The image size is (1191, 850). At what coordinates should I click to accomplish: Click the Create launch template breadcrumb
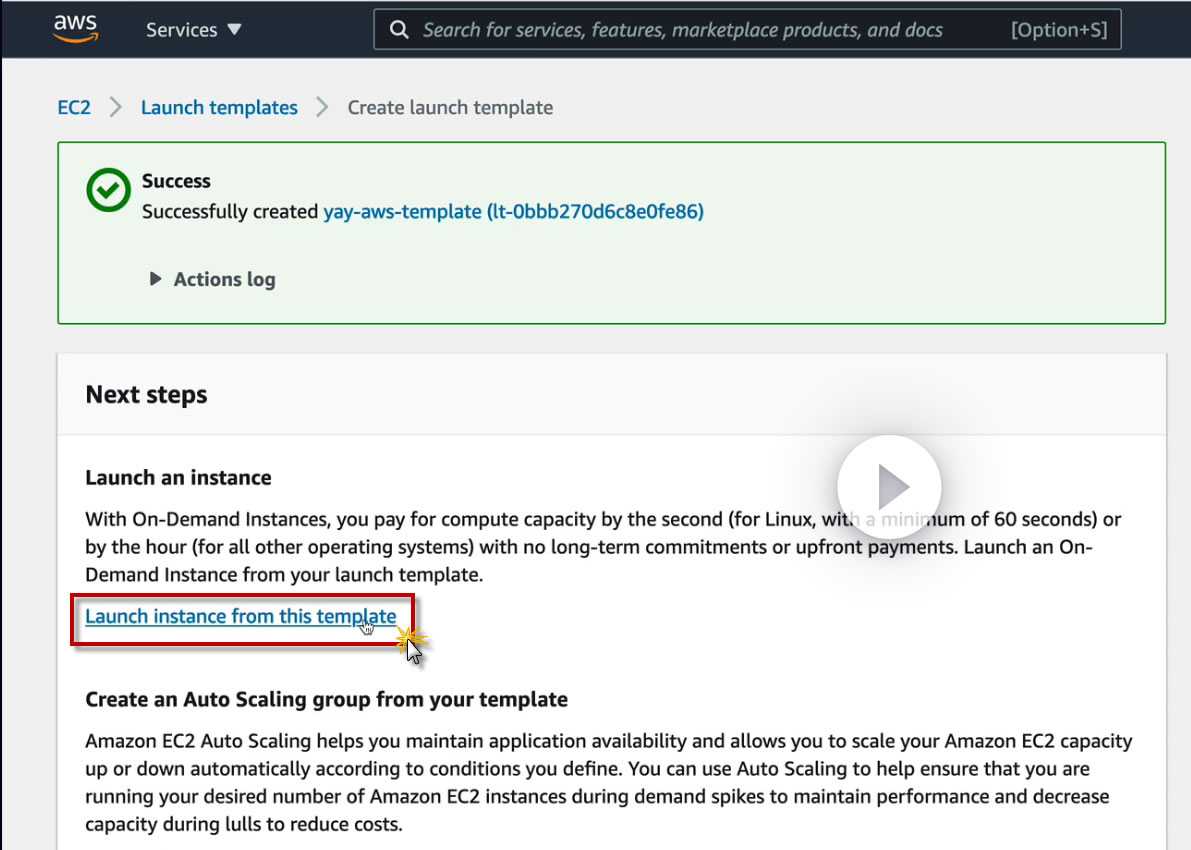450,108
